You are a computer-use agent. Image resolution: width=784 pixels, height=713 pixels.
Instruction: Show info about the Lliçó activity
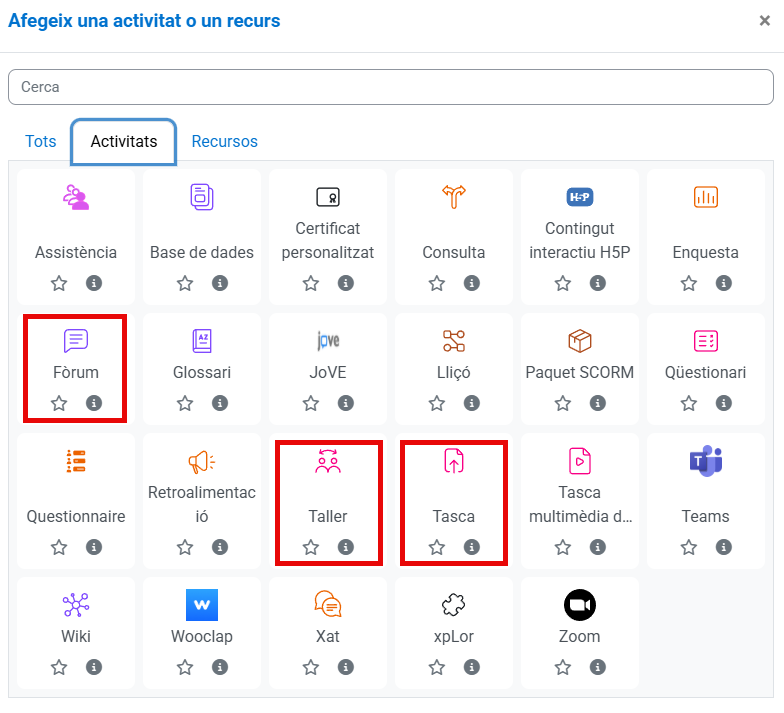click(x=471, y=404)
